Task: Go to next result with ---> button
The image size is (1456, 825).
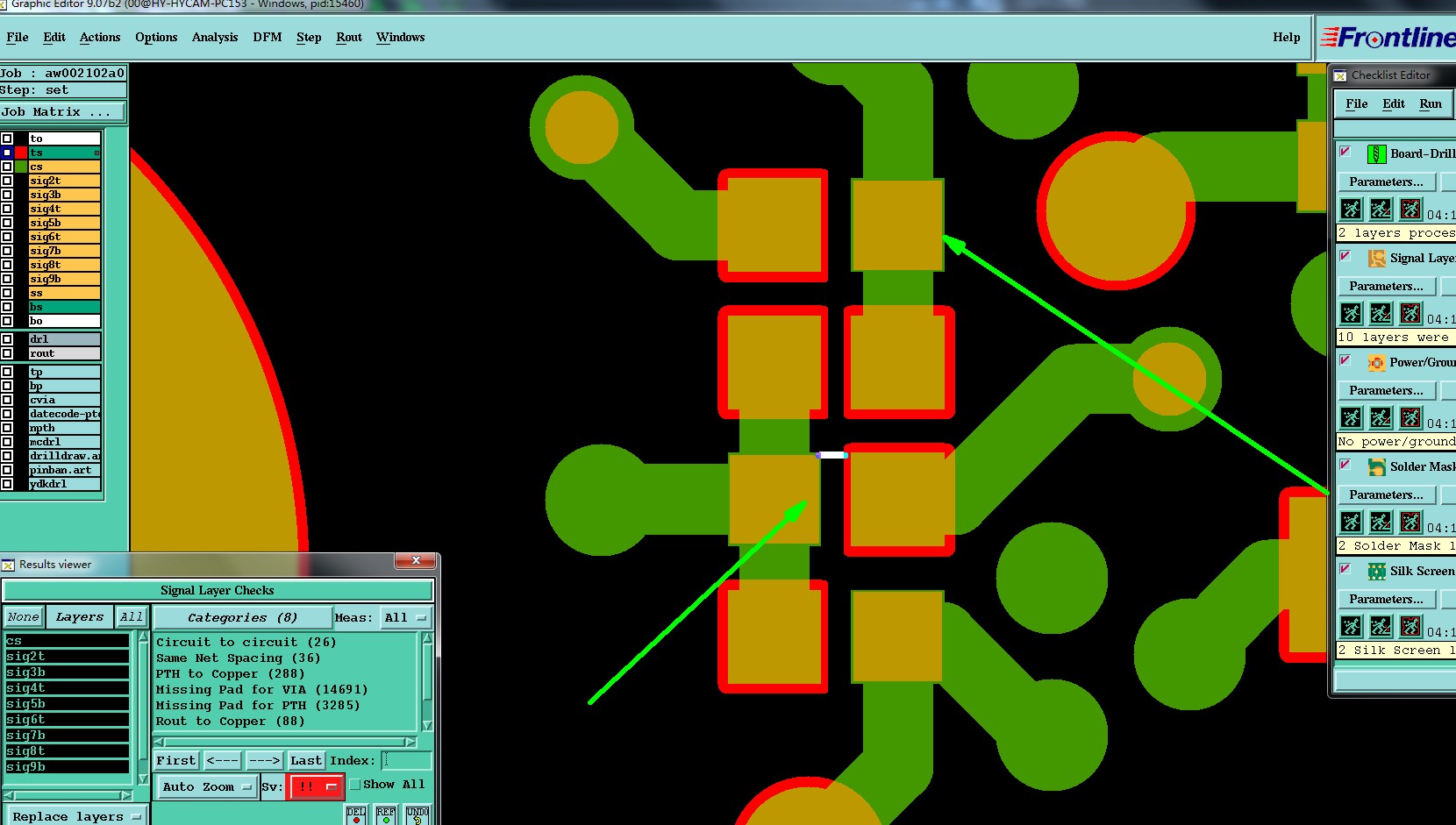Action: click(x=264, y=761)
